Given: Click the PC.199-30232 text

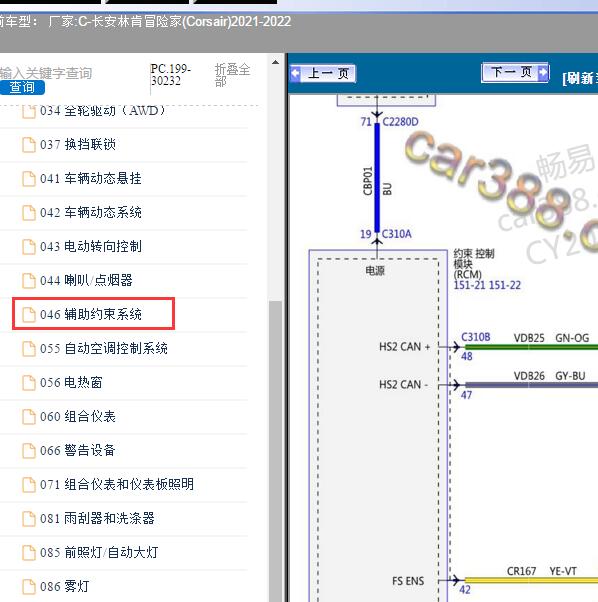Looking at the screenshot, I should coord(170,75).
